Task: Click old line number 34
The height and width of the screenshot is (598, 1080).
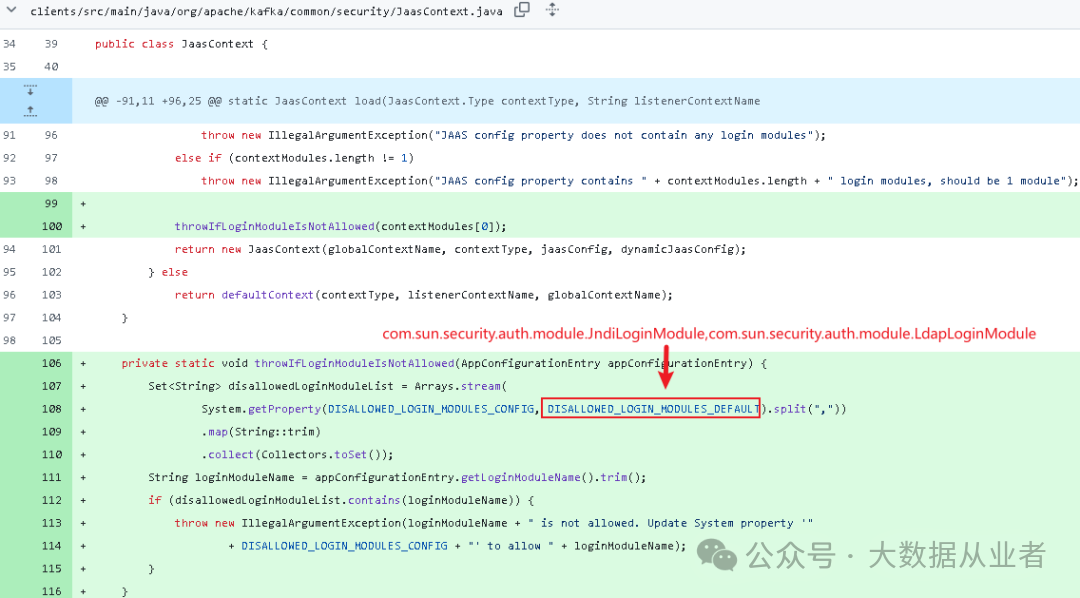Action: 9,43
